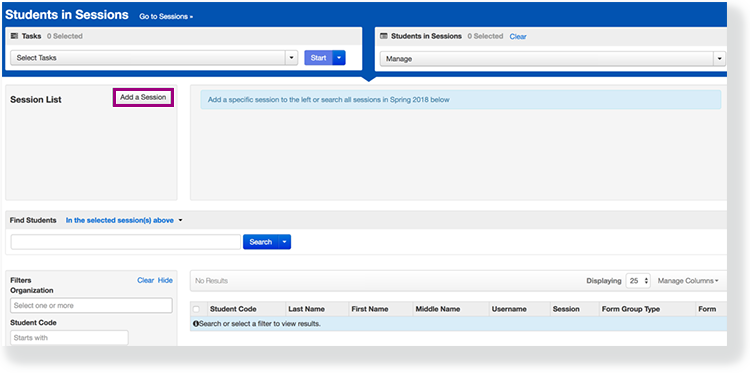The height and width of the screenshot is (373, 750).
Task: Hide the Filters panel
Action: pos(165,280)
